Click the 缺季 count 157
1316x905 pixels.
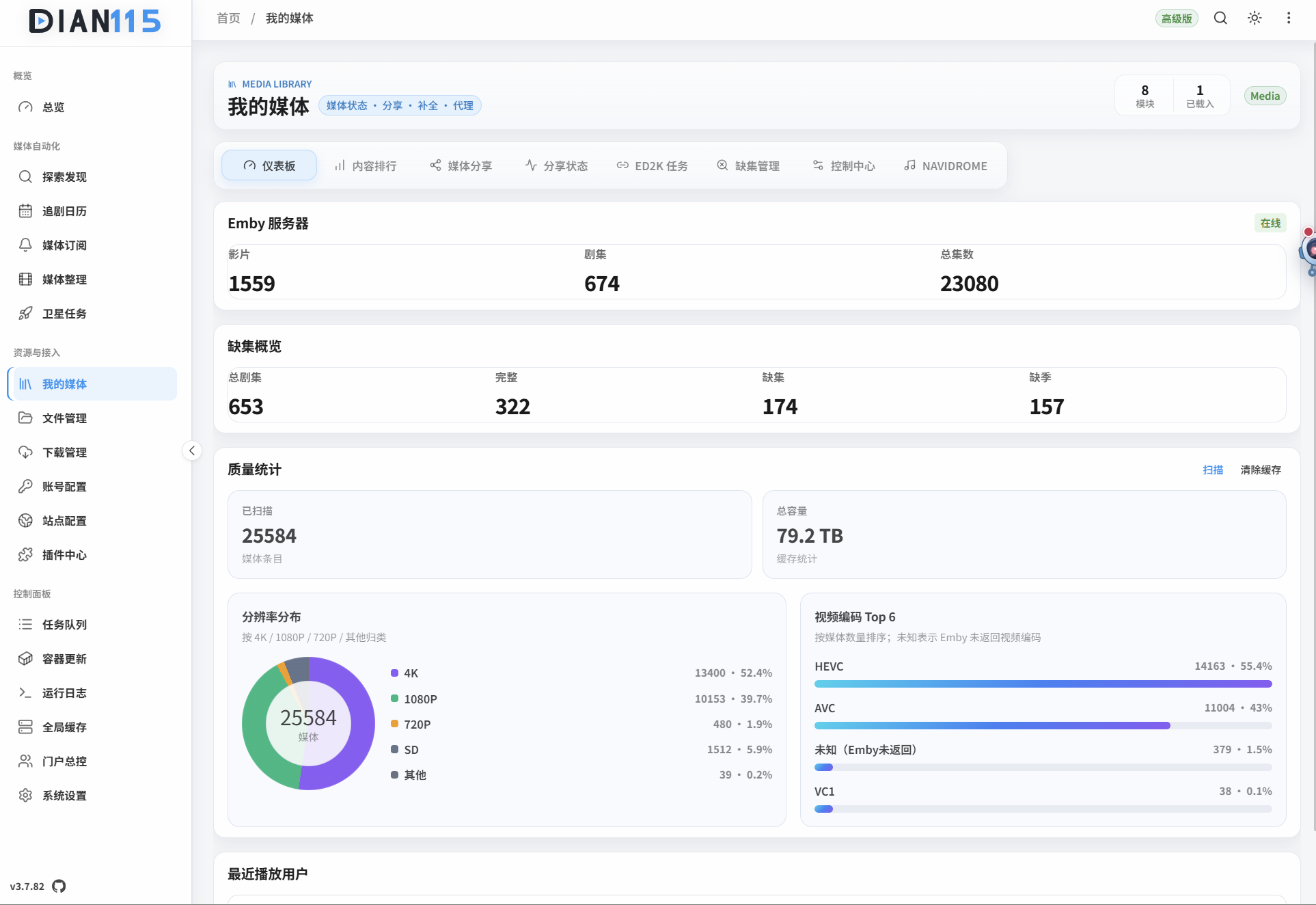click(1047, 407)
